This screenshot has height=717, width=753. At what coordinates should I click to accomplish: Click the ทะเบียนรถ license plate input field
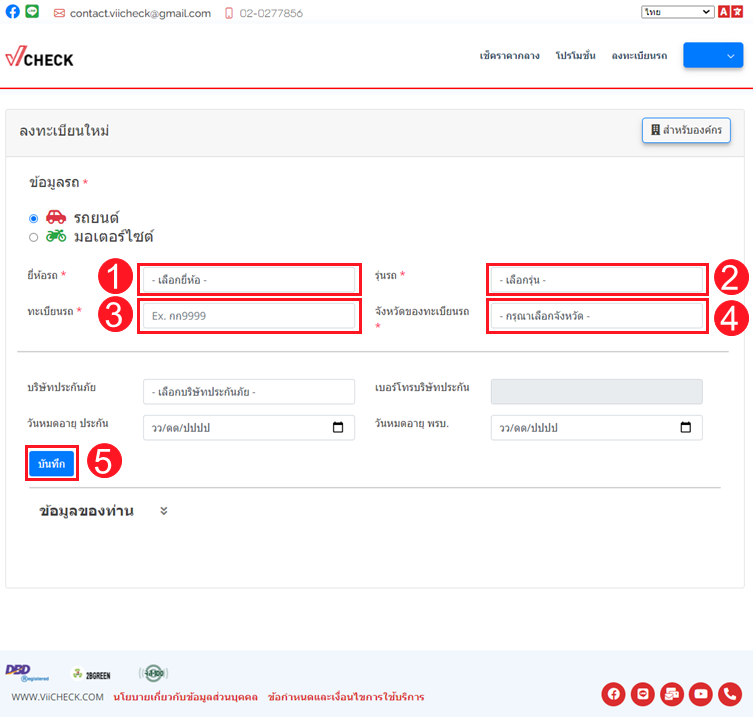[x=249, y=316]
